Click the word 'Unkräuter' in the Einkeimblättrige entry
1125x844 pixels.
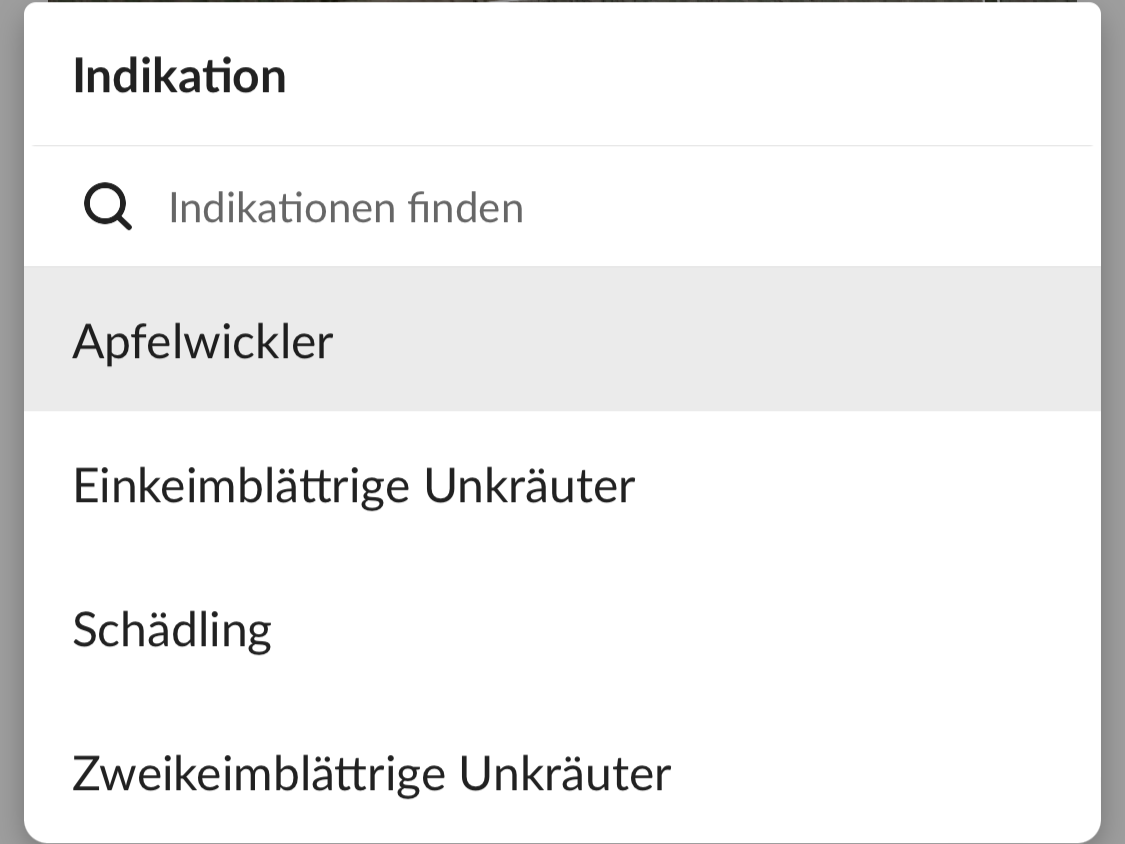click(529, 486)
